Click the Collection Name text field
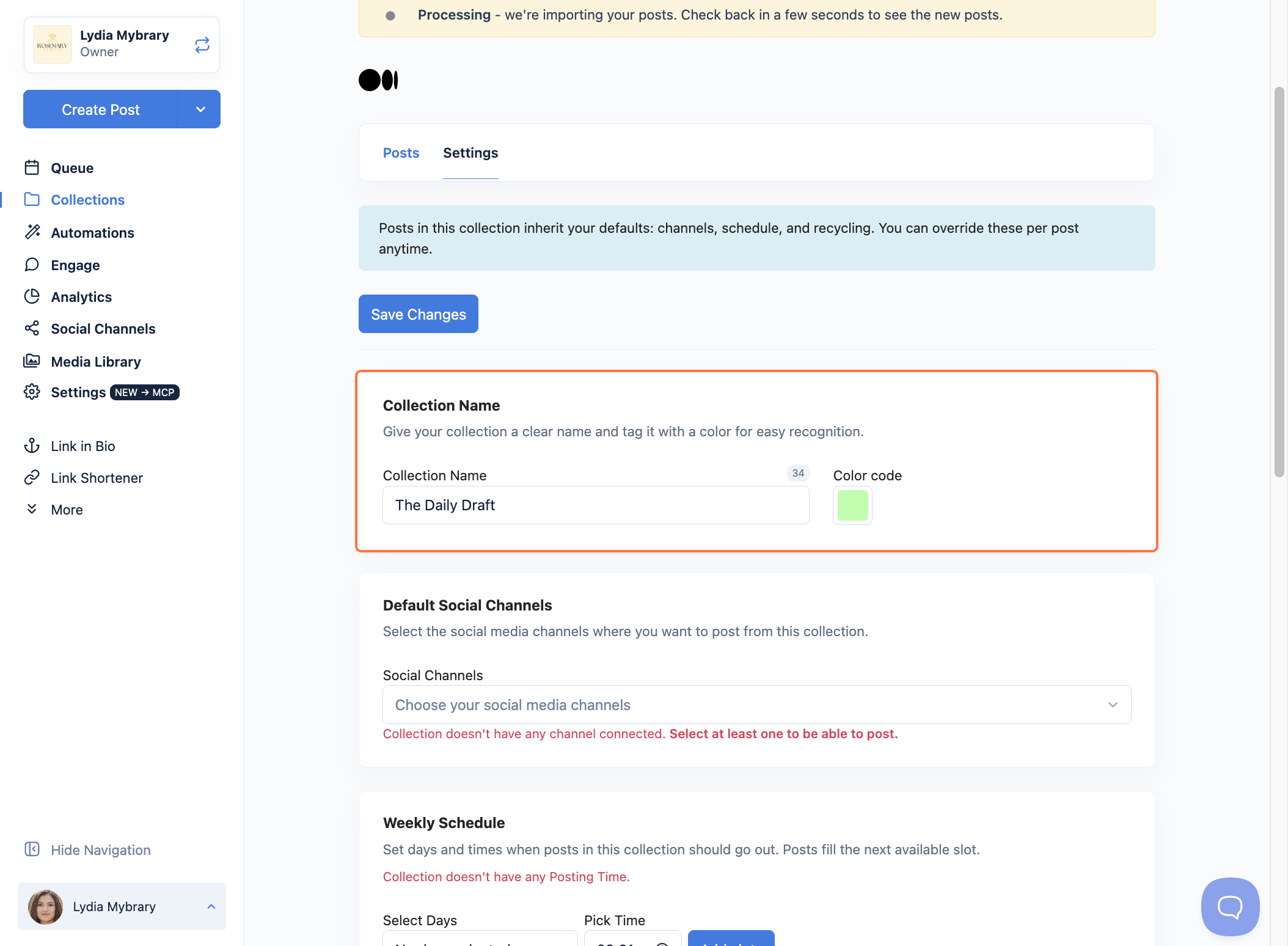The width and height of the screenshot is (1288, 946). point(596,505)
